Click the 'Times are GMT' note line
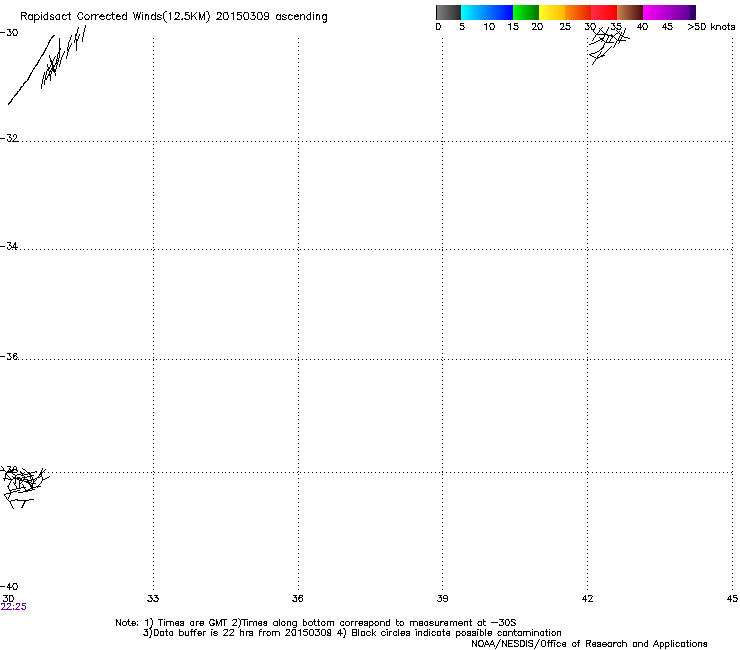The width and height of the screenshot is (740, 650). tap(316, 623)
